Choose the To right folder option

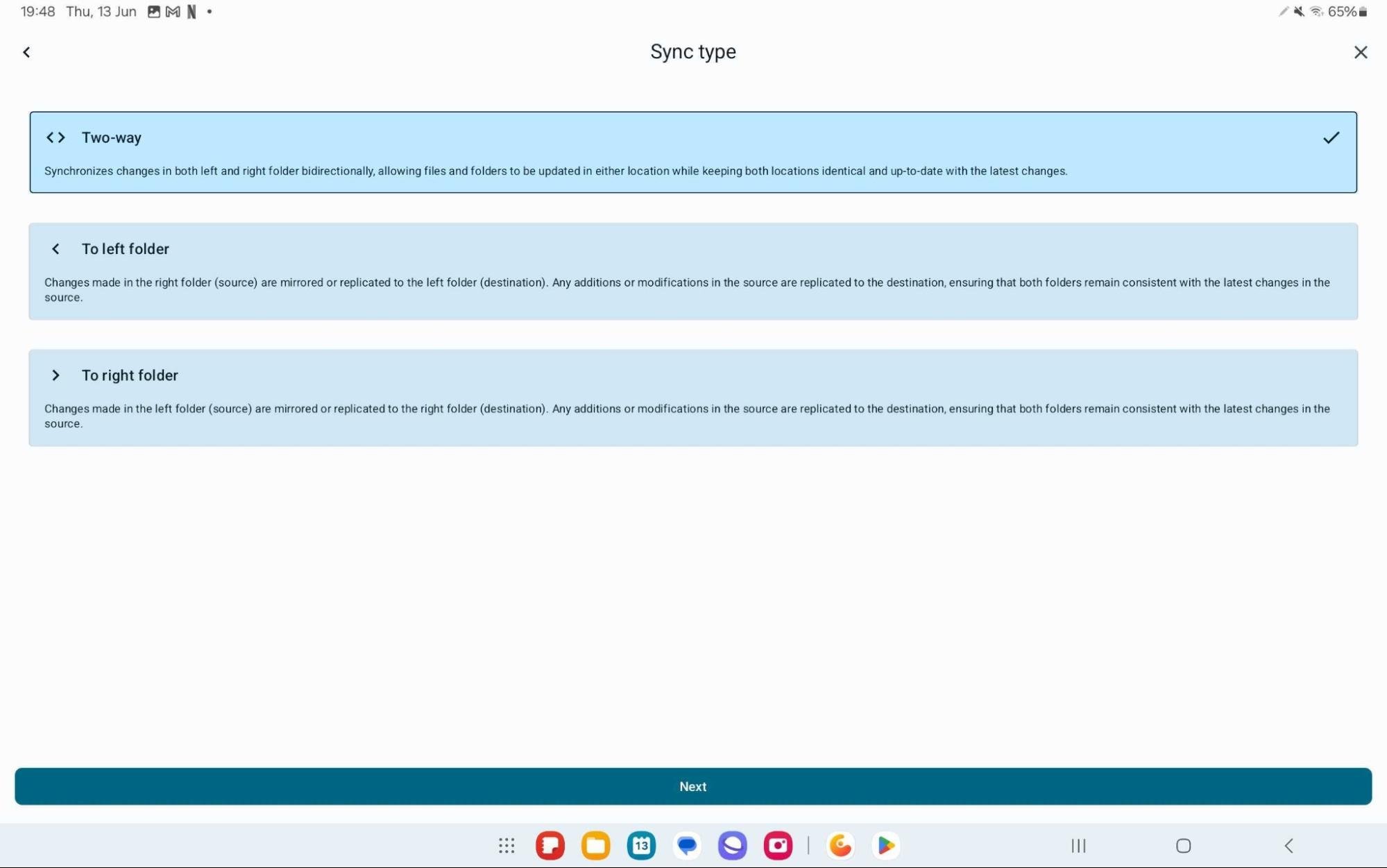(693, 398)
